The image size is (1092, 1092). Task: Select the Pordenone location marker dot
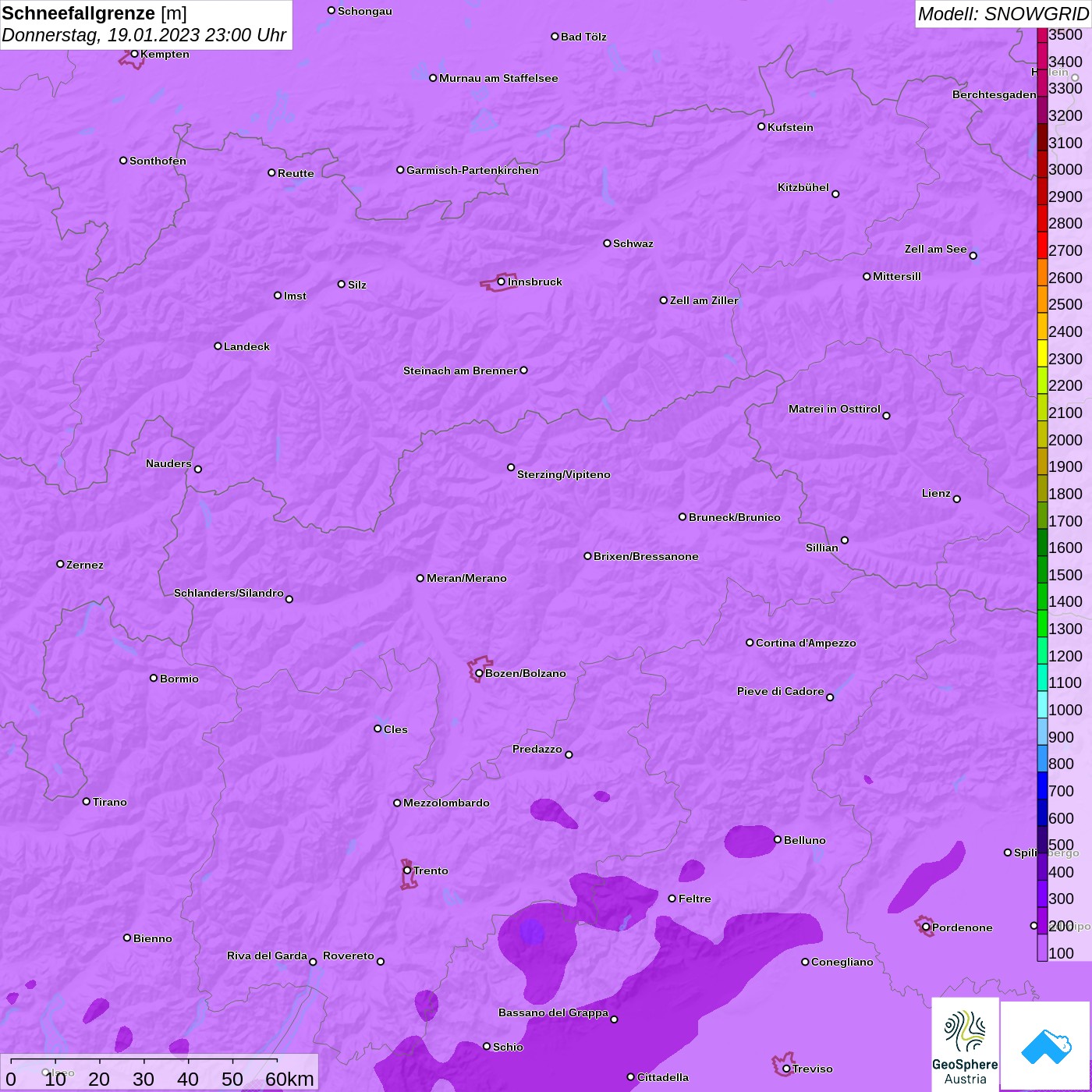tap(926, 927)
